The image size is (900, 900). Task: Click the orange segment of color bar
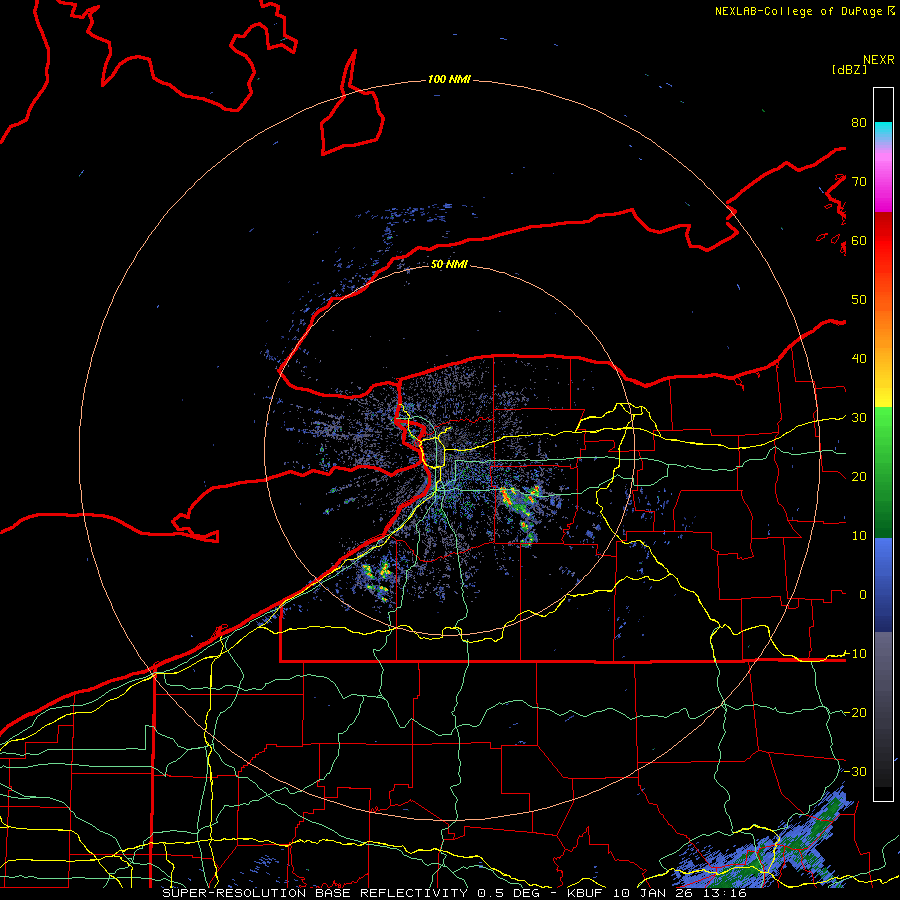tap(883, 327)
